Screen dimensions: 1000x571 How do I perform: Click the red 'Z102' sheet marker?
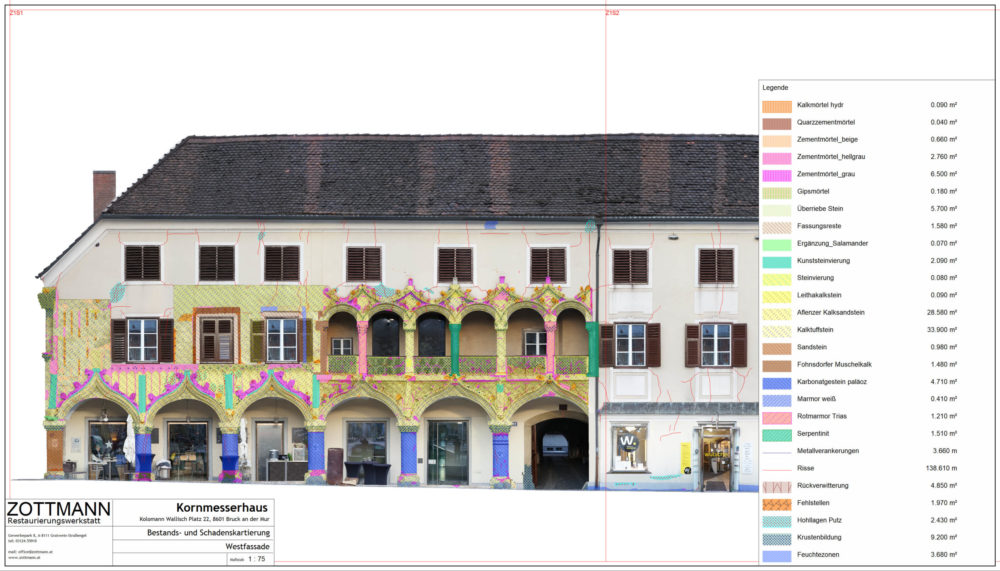(612, 13)
